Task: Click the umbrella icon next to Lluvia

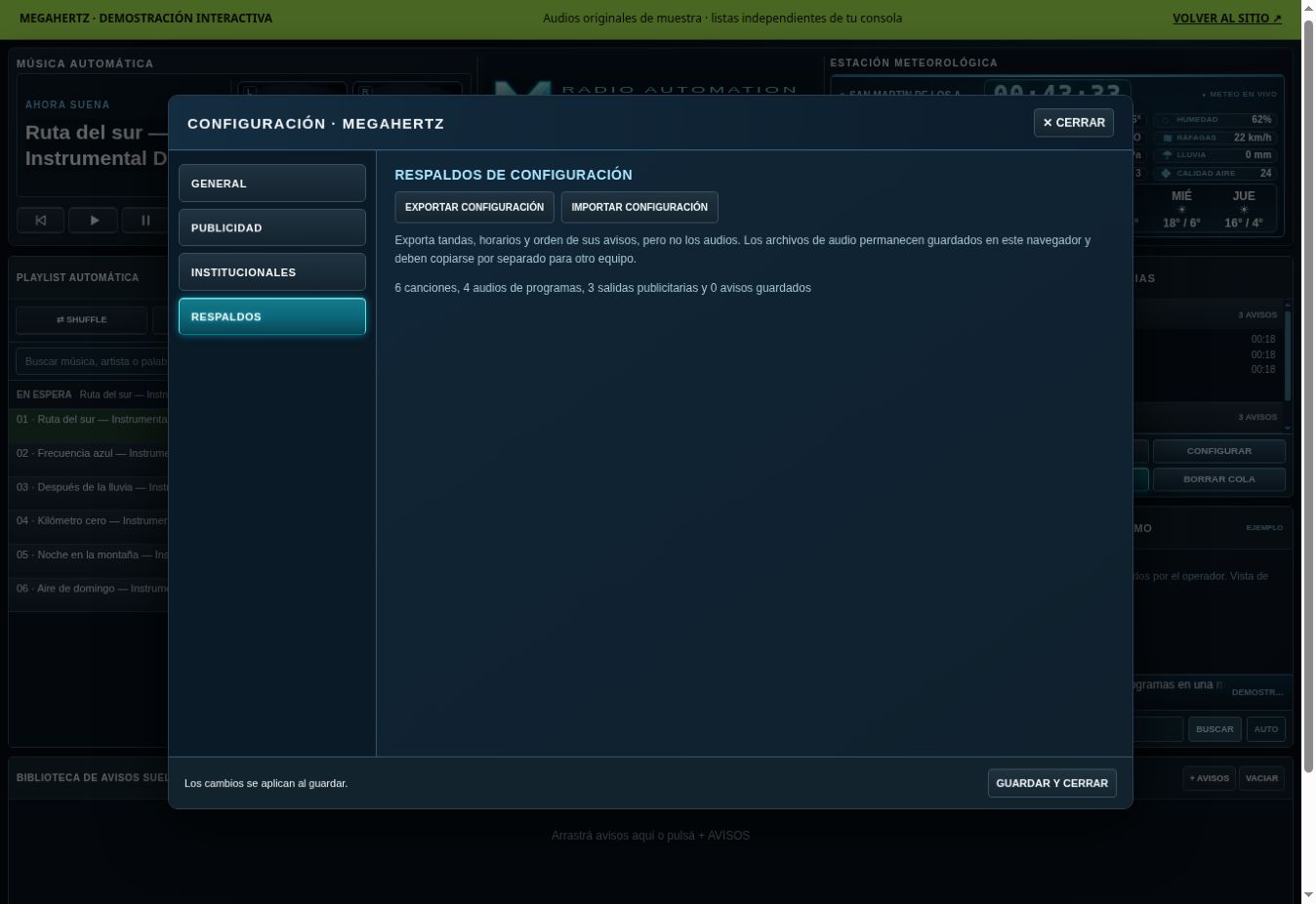Action: [x=1167, y=155]
